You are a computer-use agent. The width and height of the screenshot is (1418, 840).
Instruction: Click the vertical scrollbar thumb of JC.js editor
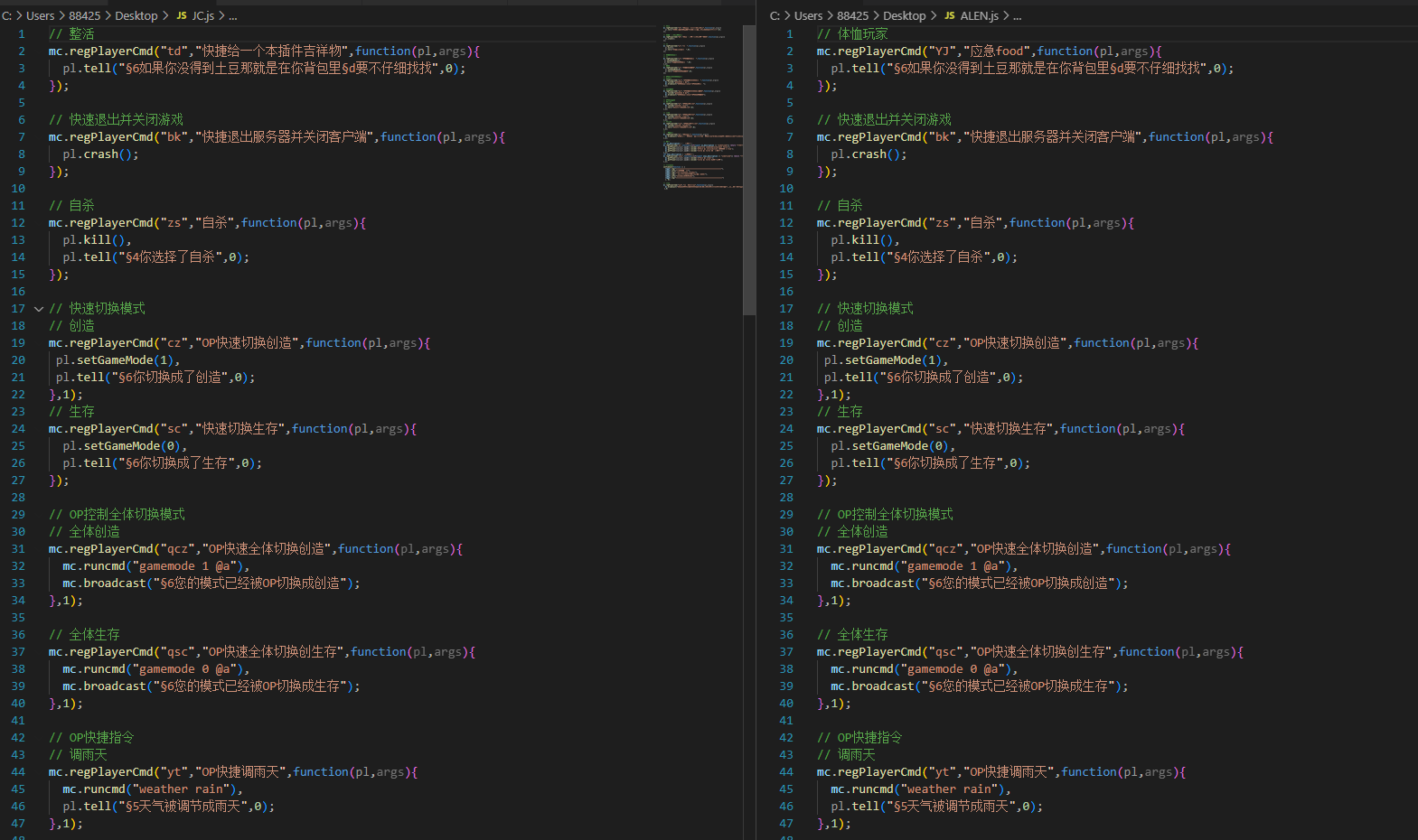[x=749, y=170]
